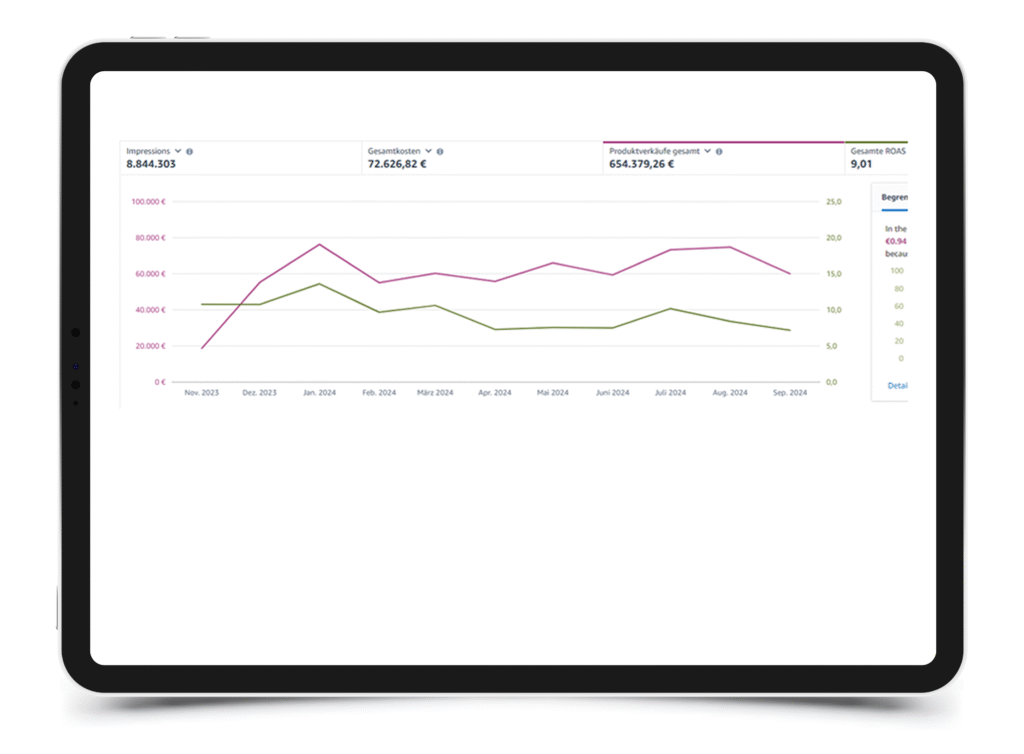The width and height of the screenshot is (1024, 754).
Task: Click the pink line point at Aug. 2024
Action: click(730, 247)
